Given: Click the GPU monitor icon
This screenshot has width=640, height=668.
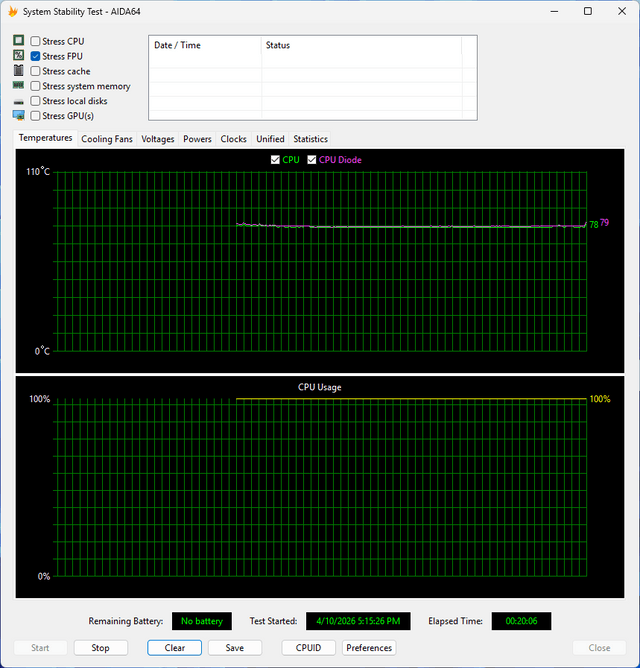Looking at the screenshot, I should (18, 115).
